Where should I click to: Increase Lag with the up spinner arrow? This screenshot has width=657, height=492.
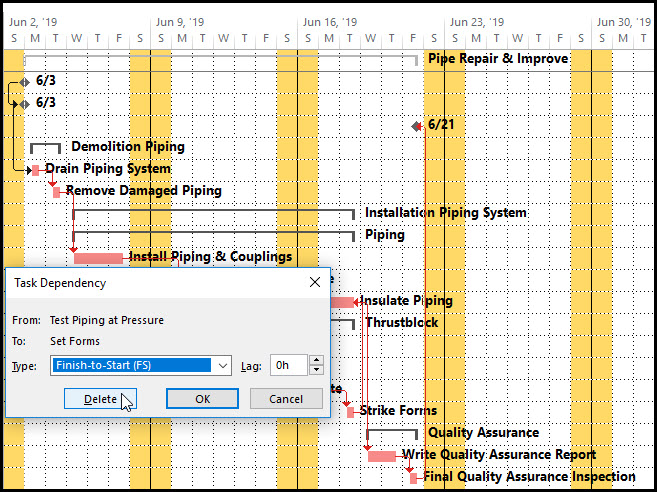[317, 361]
